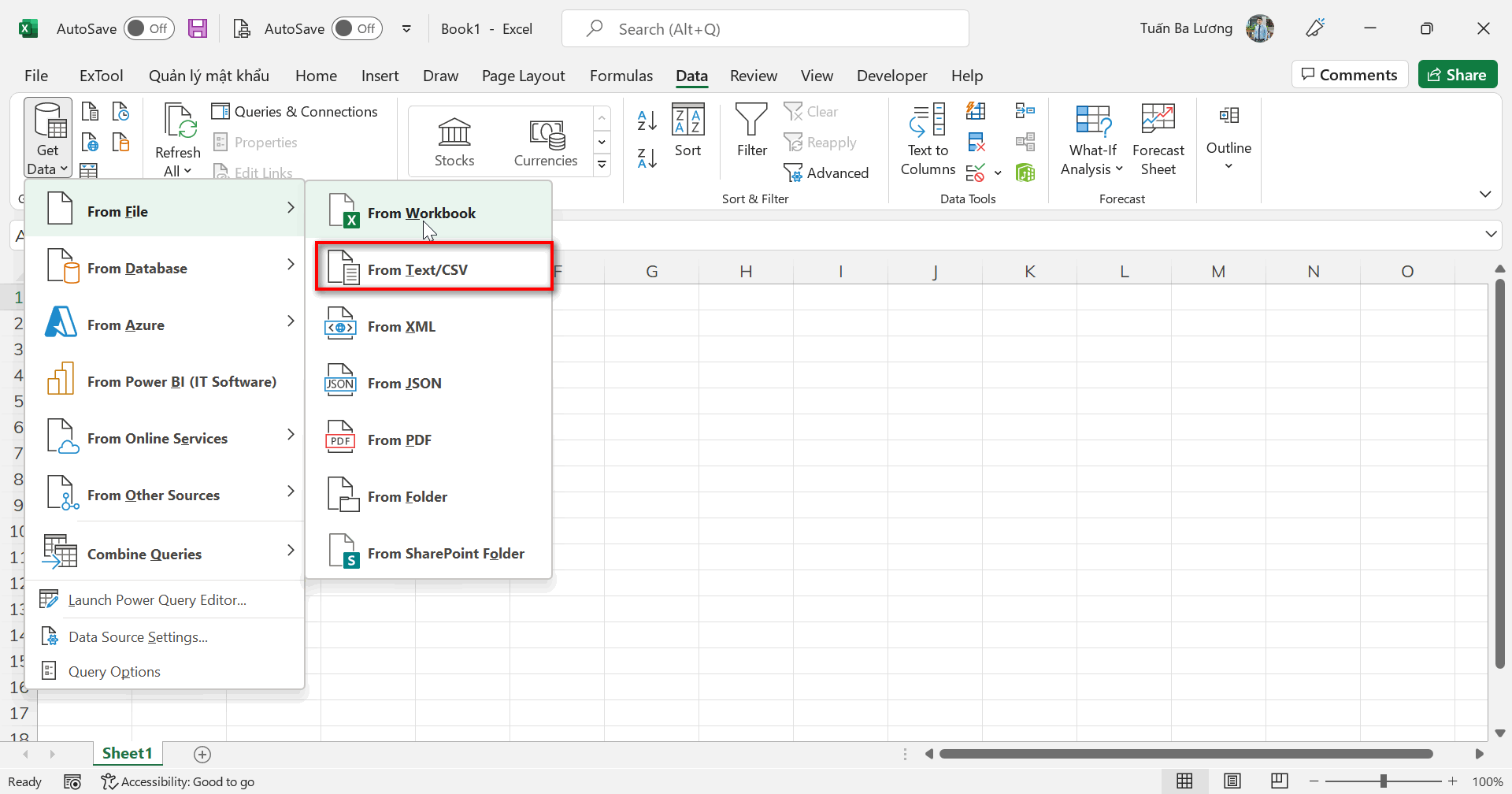Select the Currencies data type

(546, 143)
